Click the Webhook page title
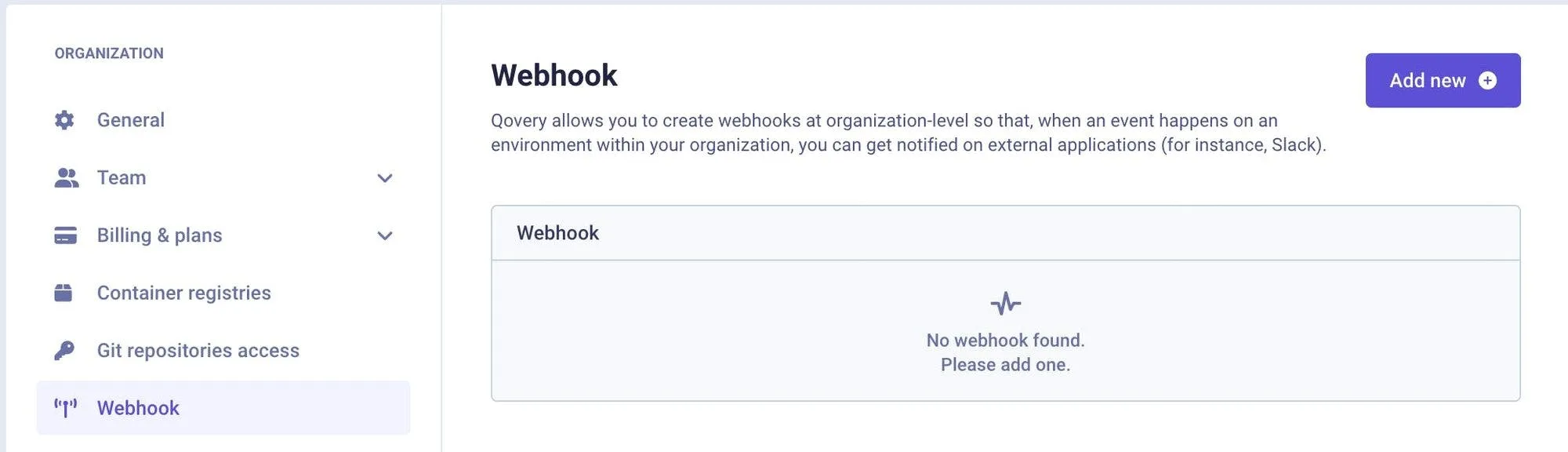 [x=554, y=75]
